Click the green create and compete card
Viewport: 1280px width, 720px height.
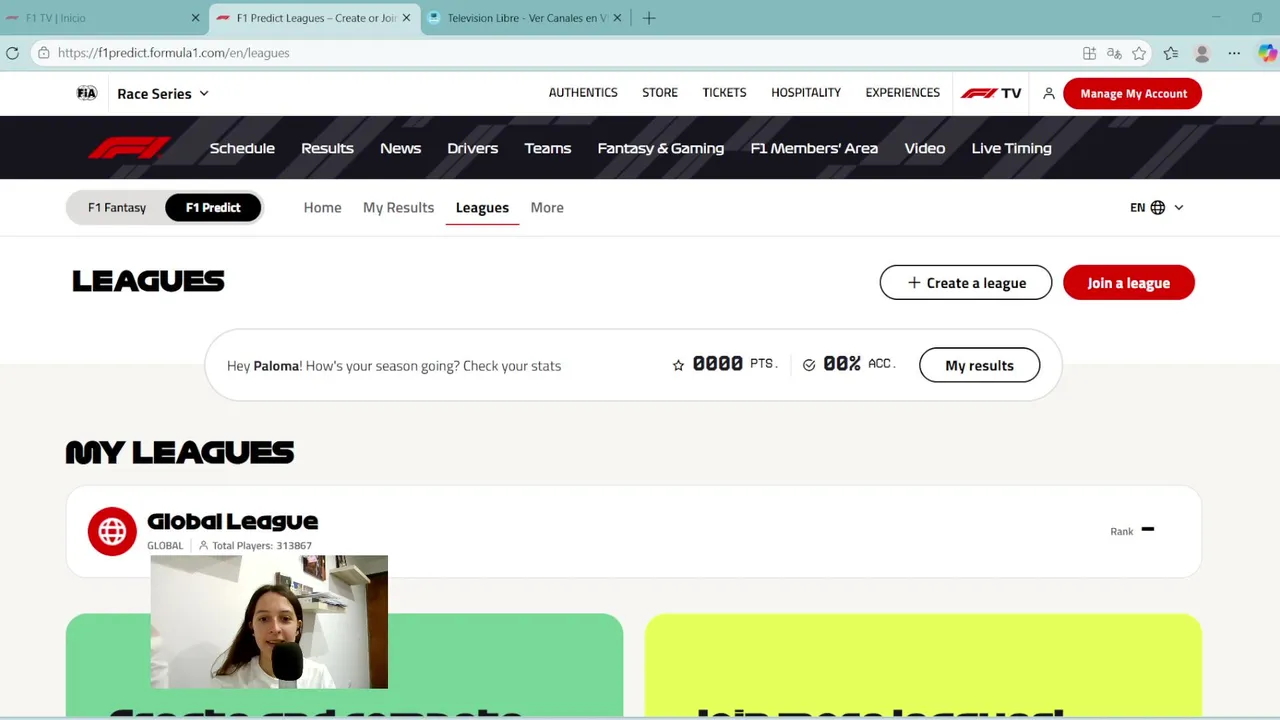point(344,666)
